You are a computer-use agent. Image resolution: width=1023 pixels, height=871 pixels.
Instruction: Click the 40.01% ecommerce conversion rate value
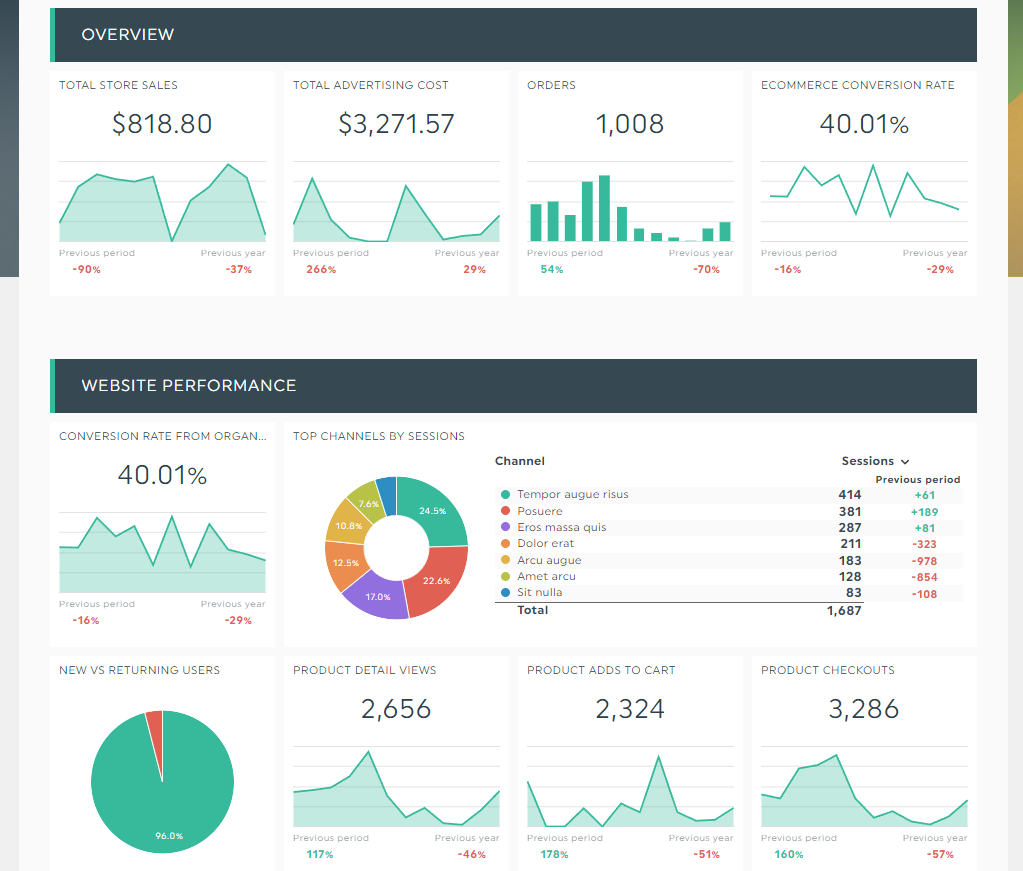pos(864,124)
